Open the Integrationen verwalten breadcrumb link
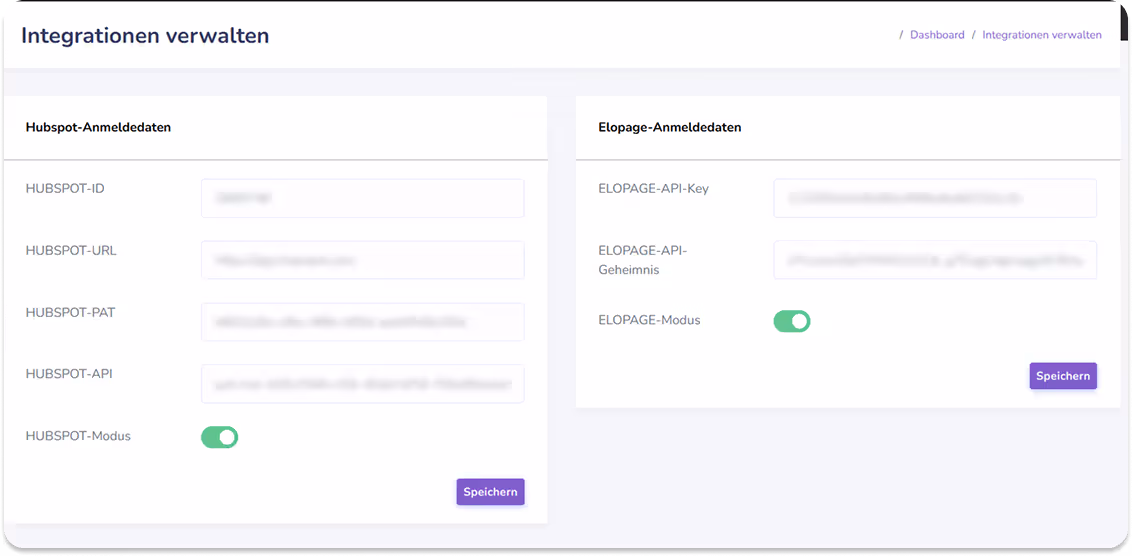Viewport: 1132px width, 556px height. (x=1042, y=35)
